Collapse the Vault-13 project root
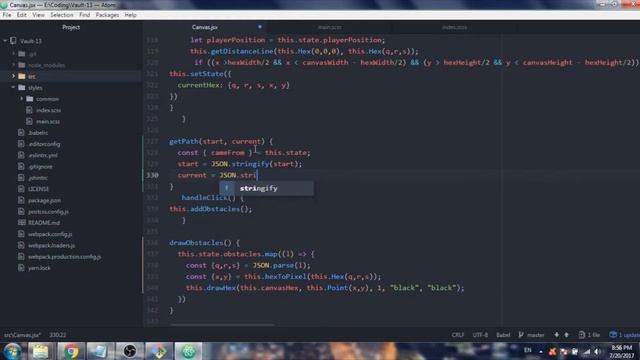Viewport: 640px width, 360px height. tap(5, 41)
